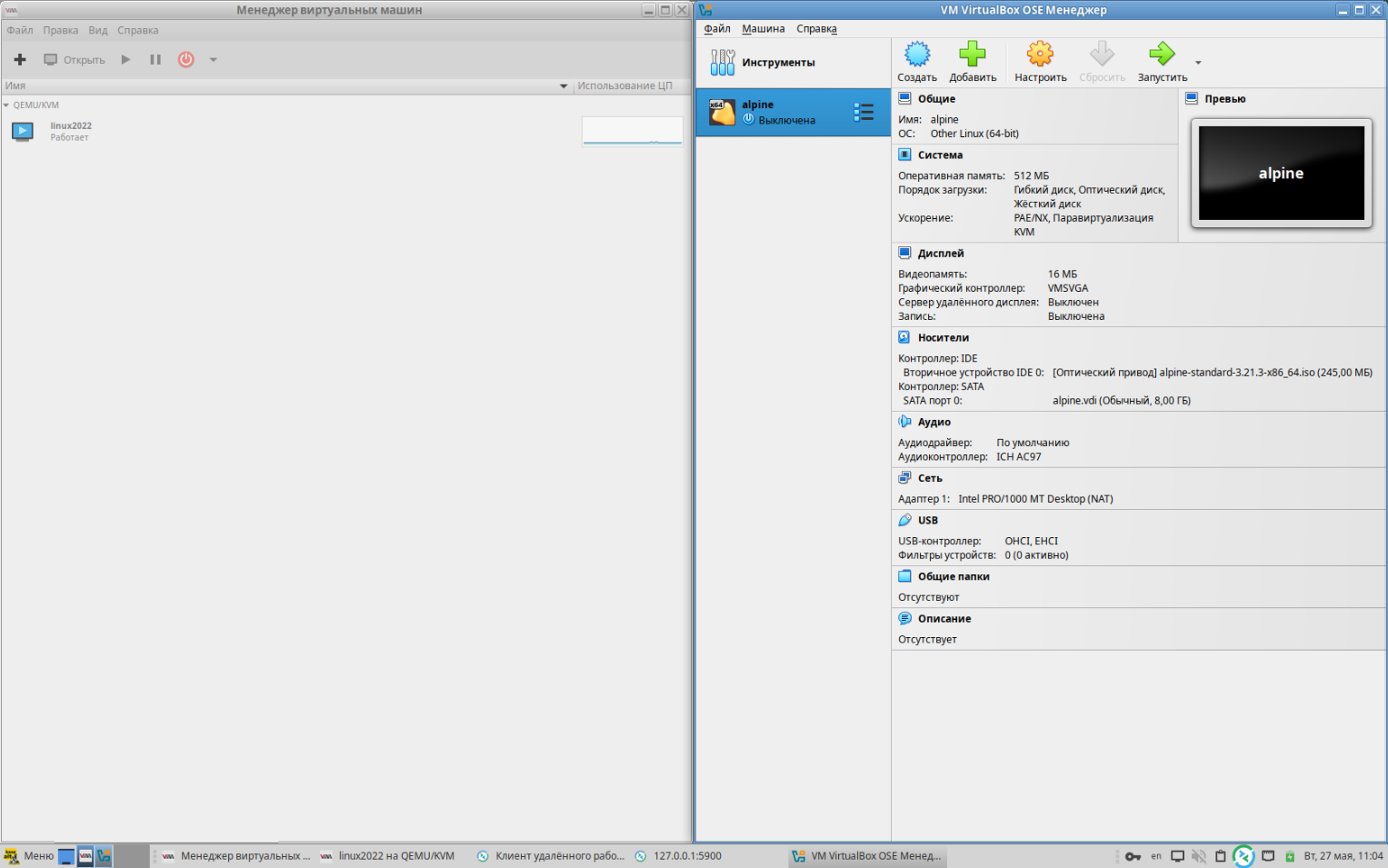Click the pause button in virt-manager

155,60
